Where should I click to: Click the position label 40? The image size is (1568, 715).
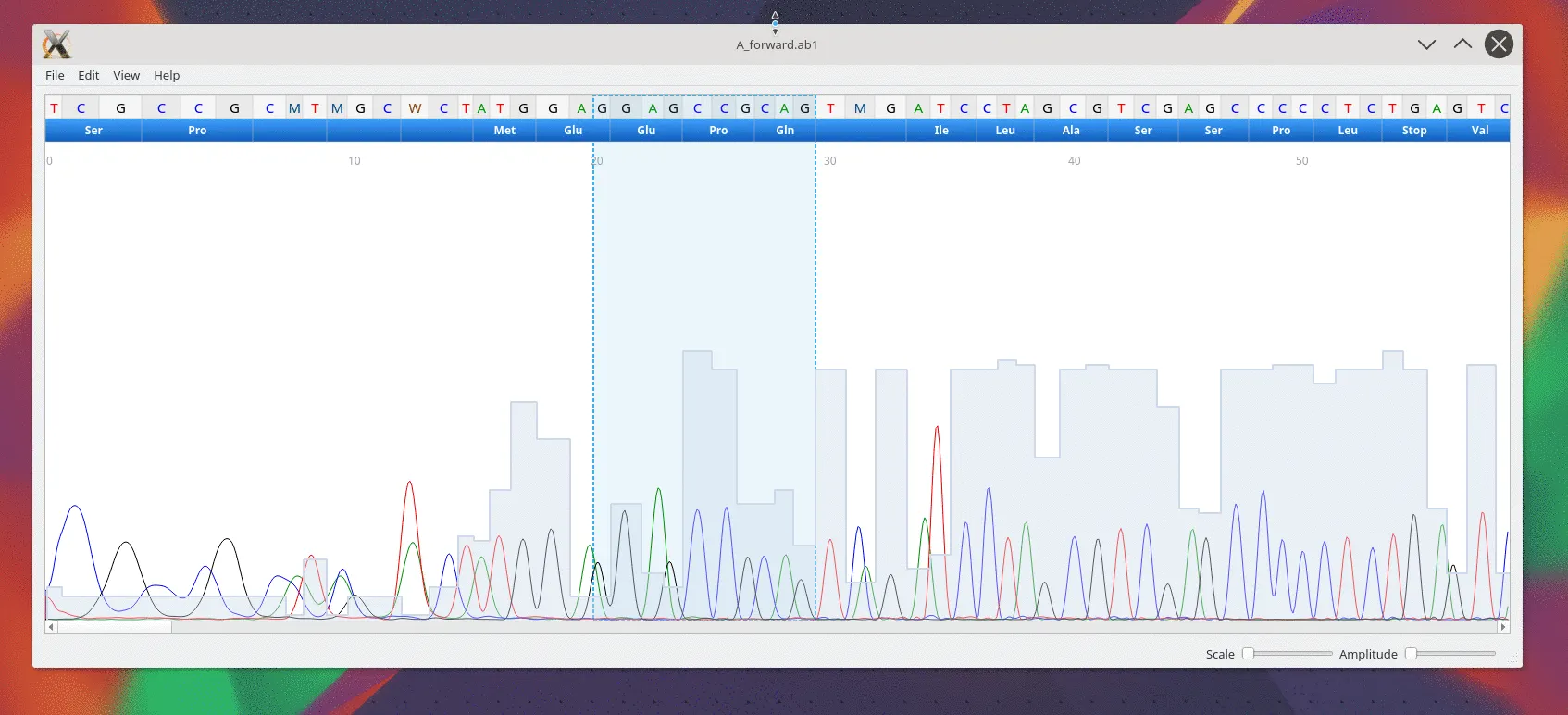pyautogui.click(x=1074, y=161)
